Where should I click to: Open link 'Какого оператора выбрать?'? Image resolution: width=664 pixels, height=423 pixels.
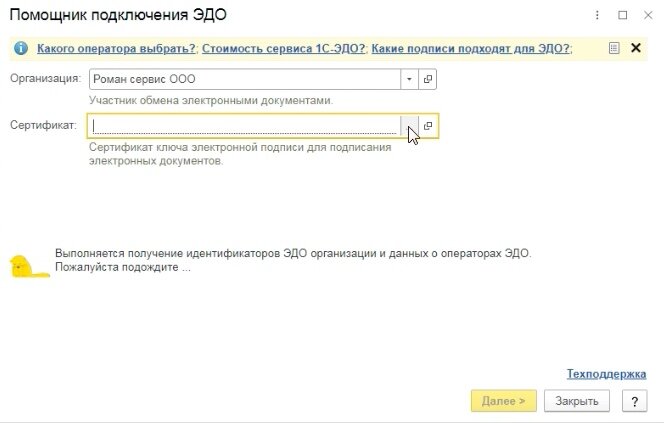click(116, 48)
